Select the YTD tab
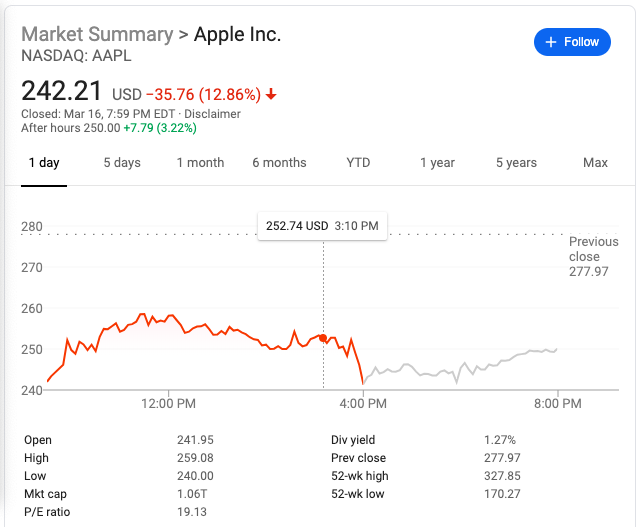The width and height of the screenshot is (640, 527). (x=358, y=163)
